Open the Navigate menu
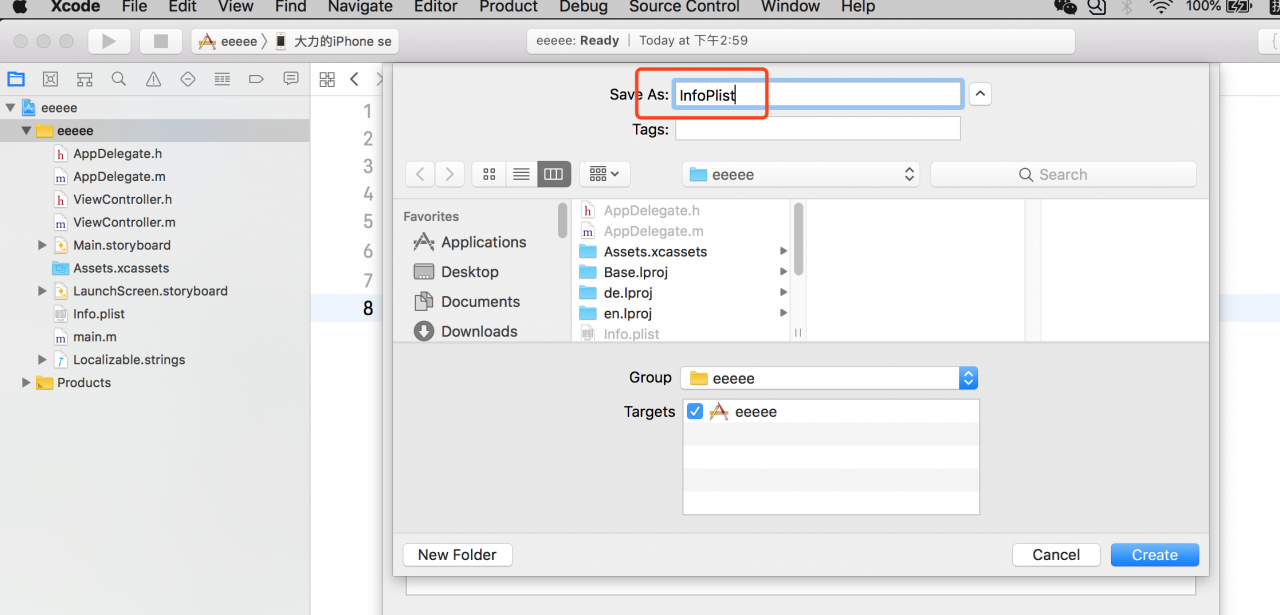 click(358, 7)
